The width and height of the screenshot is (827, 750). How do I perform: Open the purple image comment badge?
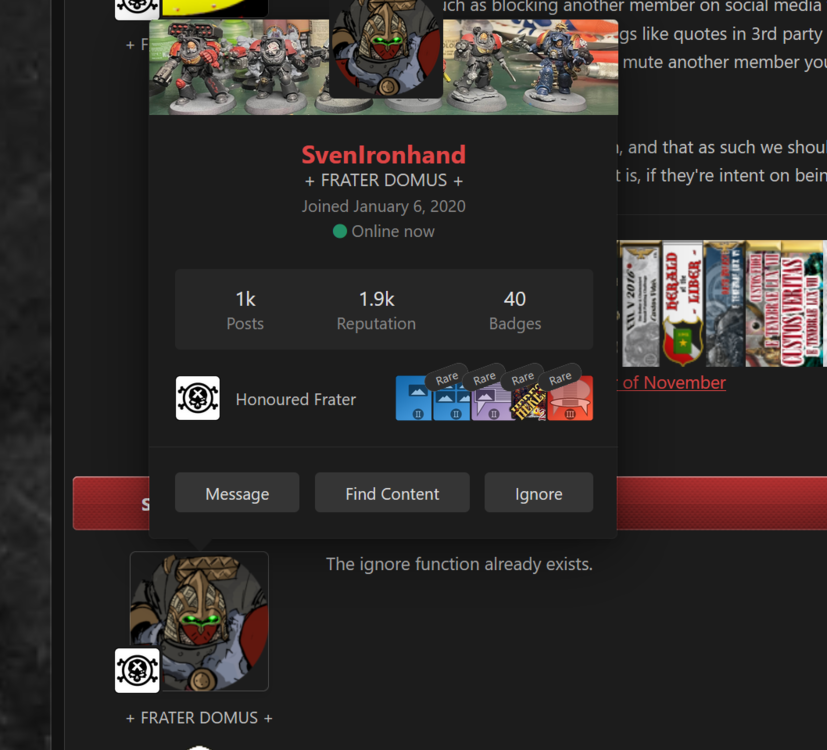490,398
